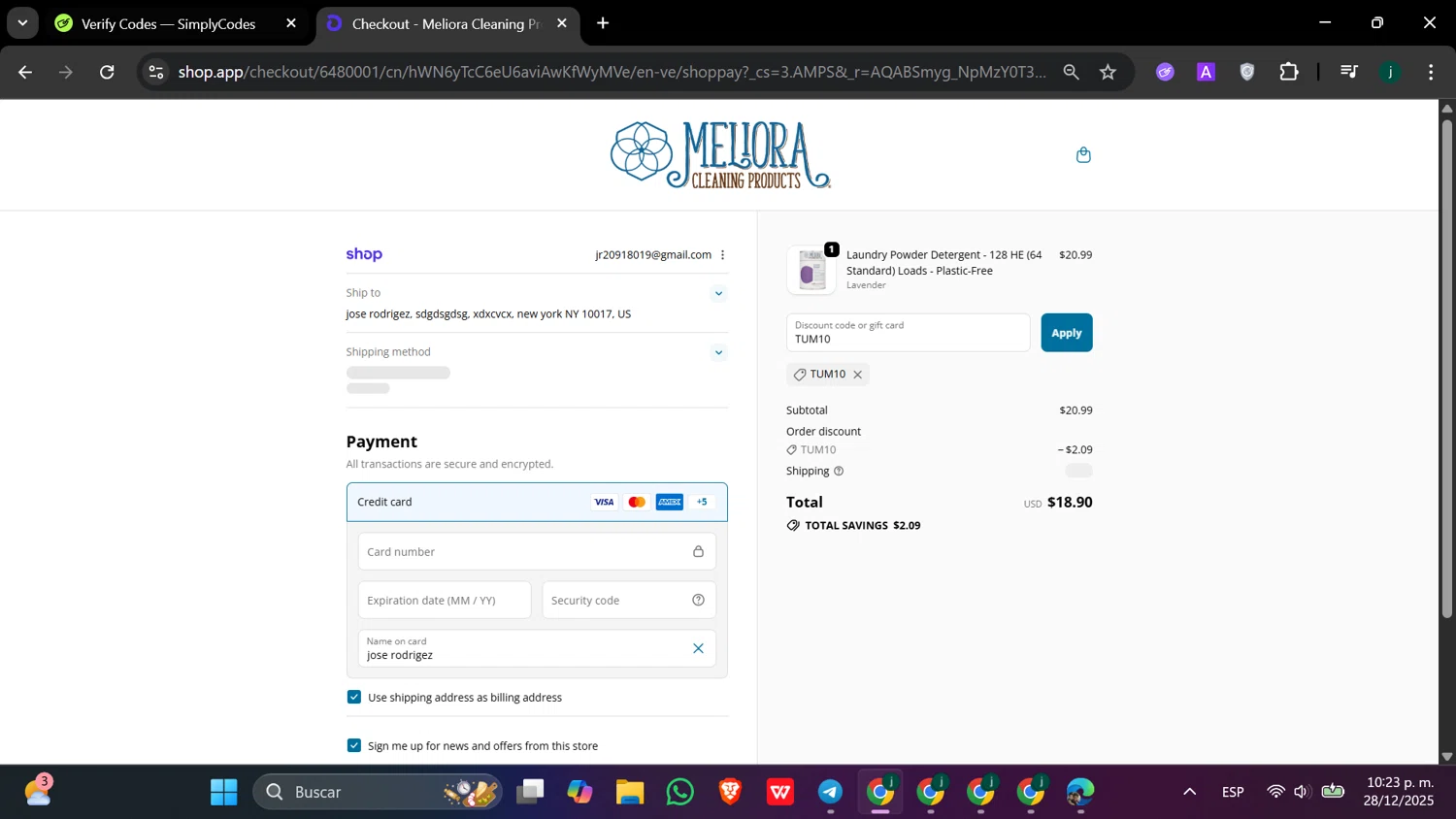Click the taskbar Buscar search box
Image resolution: width=1456 pixels, height=819 pixels.
(x=379, y=792)
